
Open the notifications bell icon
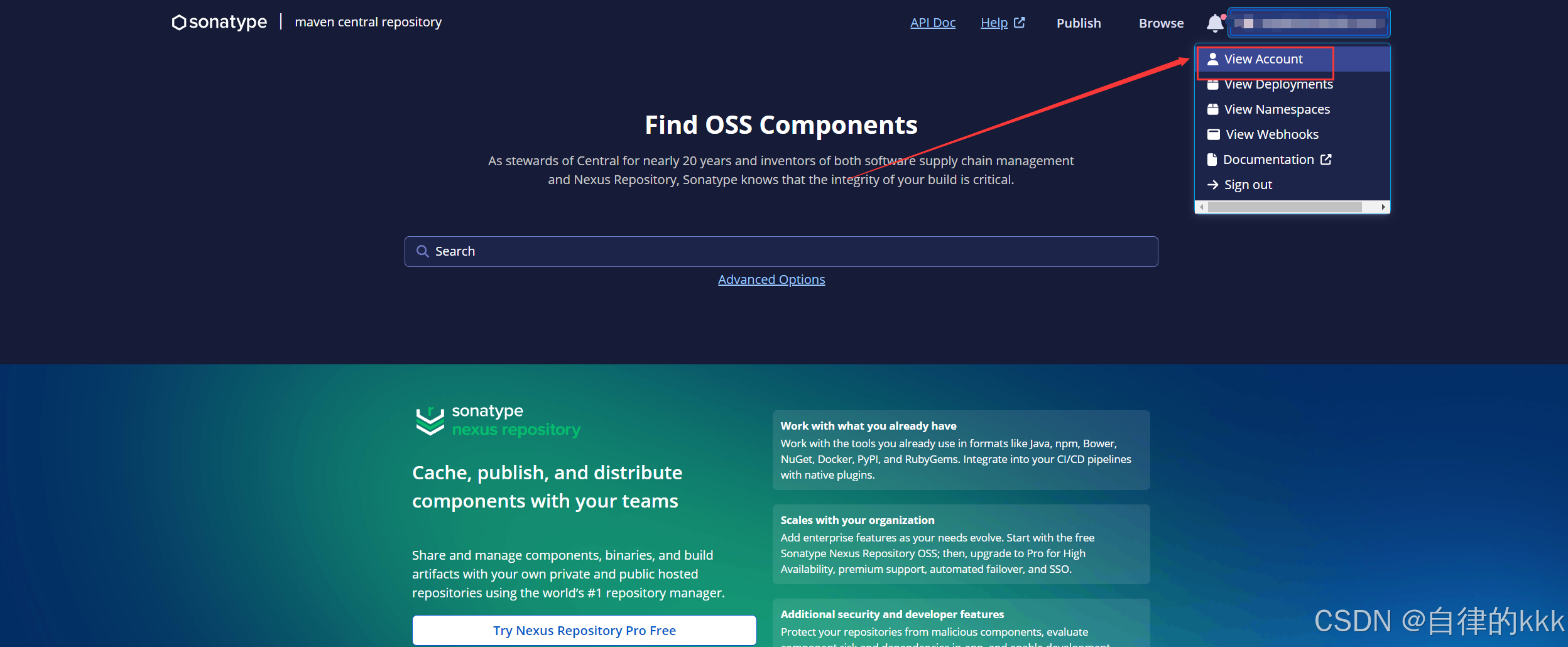pos(1216,23)
